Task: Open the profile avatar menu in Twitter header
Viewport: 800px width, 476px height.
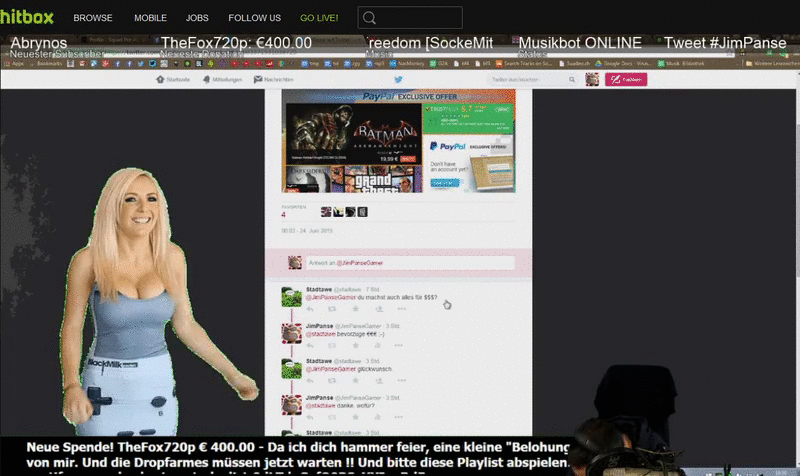Action: 592,80
